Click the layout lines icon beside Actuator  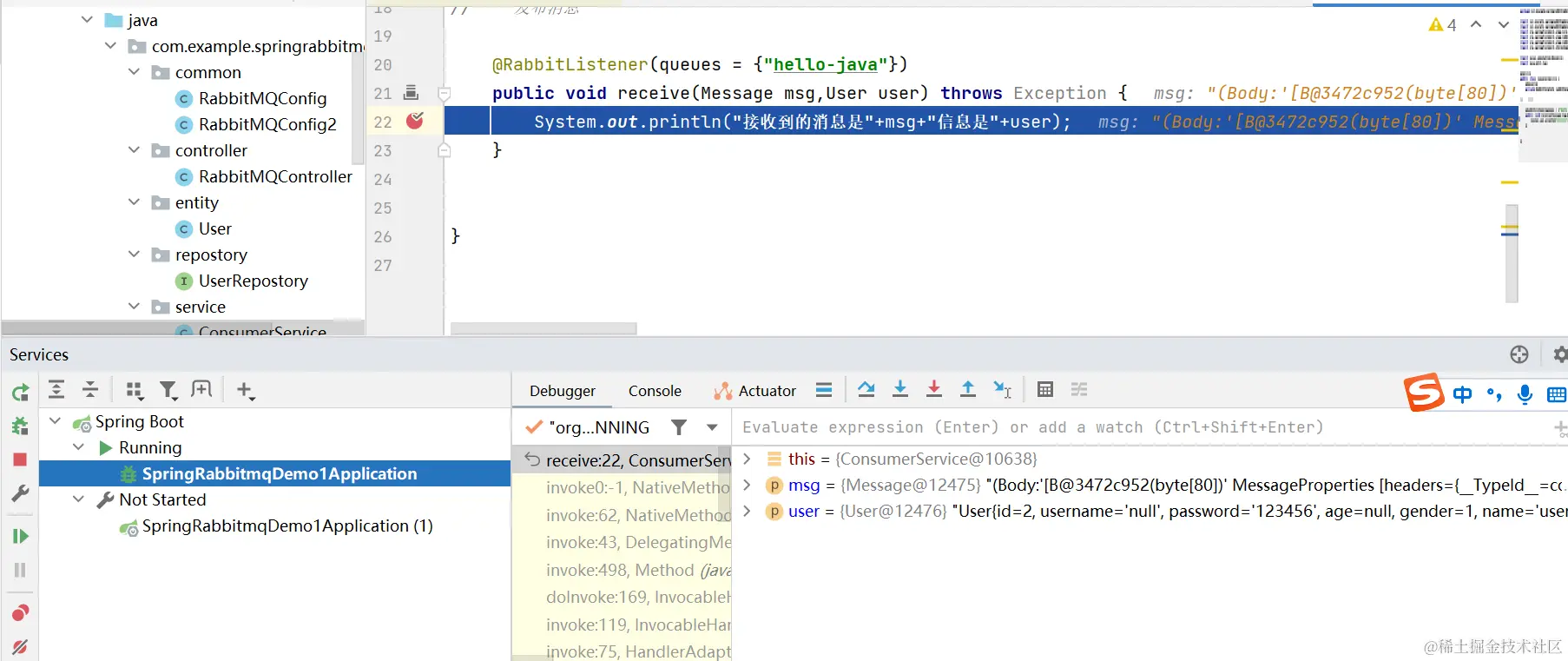[x=824, y=390]
